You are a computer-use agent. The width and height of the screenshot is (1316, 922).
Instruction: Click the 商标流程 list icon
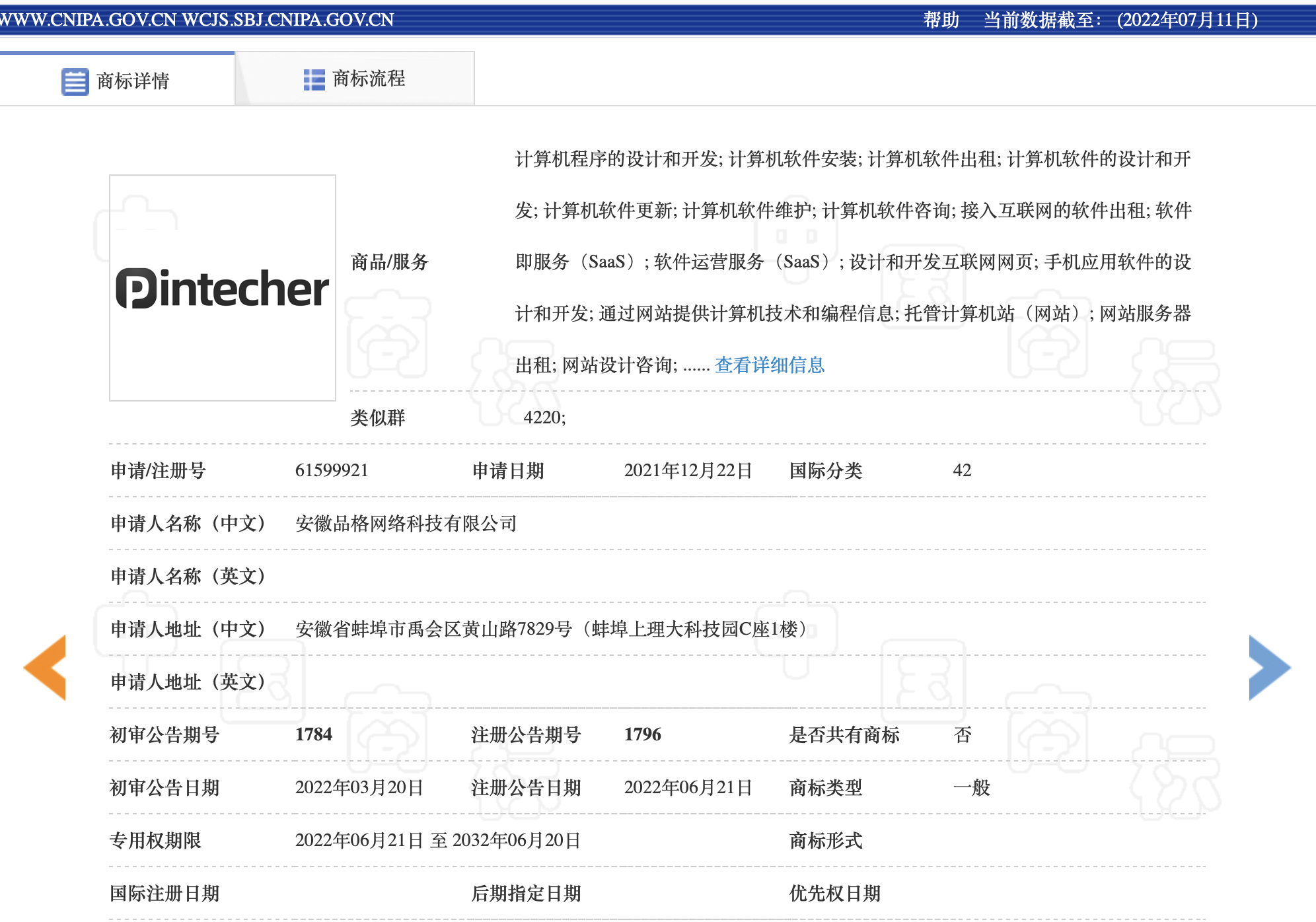(x=314, y=80)
